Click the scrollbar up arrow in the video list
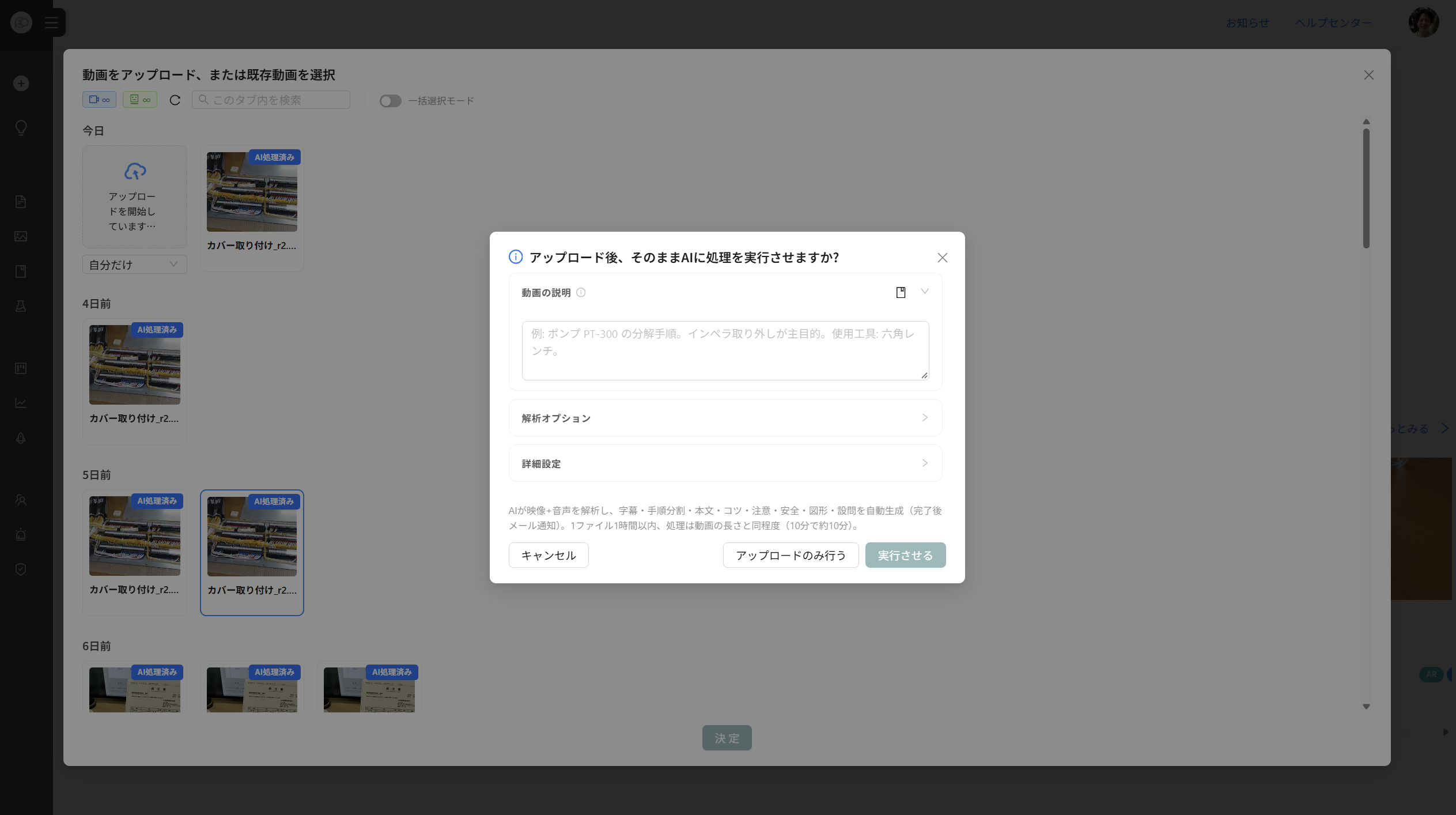Image resolution: width=1456 pixels, height=815 pixels. tap(1366, 122)
